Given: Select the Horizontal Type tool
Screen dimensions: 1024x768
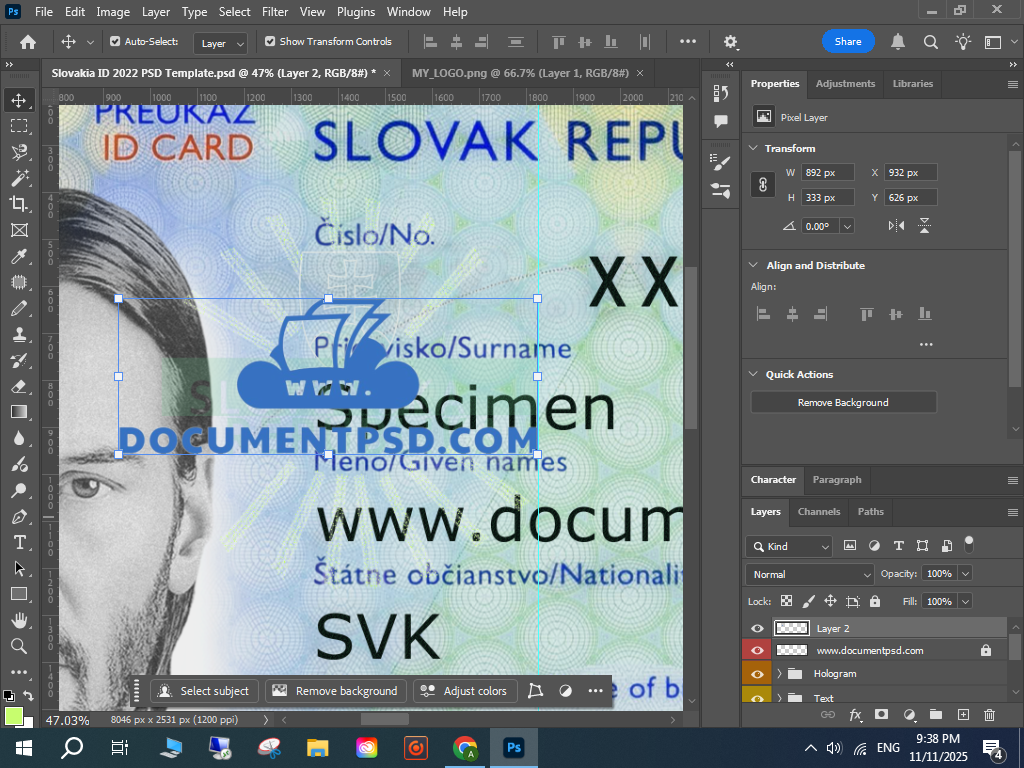Looking at the screenshot, I should 19,542.
